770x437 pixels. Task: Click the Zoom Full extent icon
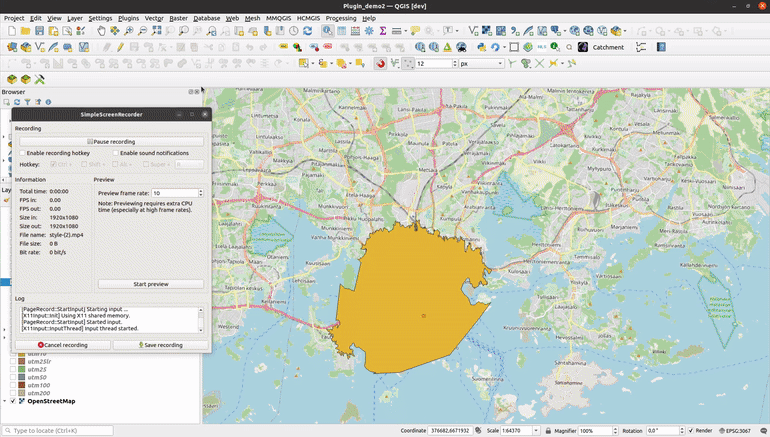click(x=156, y=31)
